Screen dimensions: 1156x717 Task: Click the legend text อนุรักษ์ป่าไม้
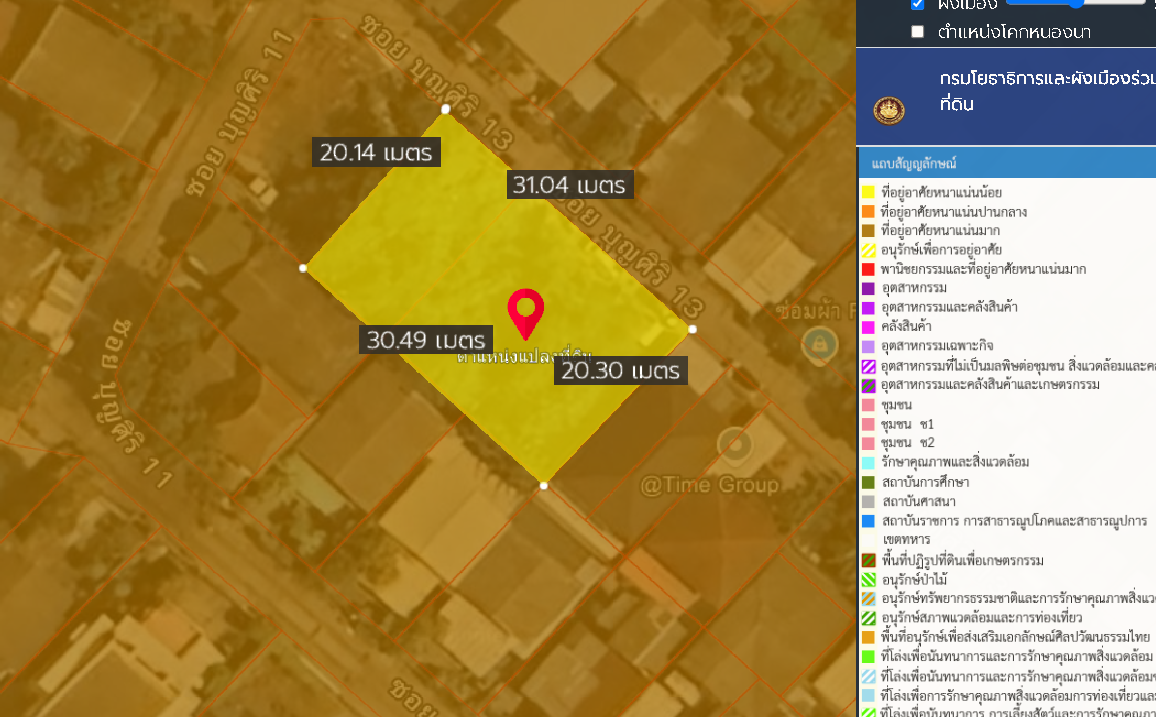point(915,580)
